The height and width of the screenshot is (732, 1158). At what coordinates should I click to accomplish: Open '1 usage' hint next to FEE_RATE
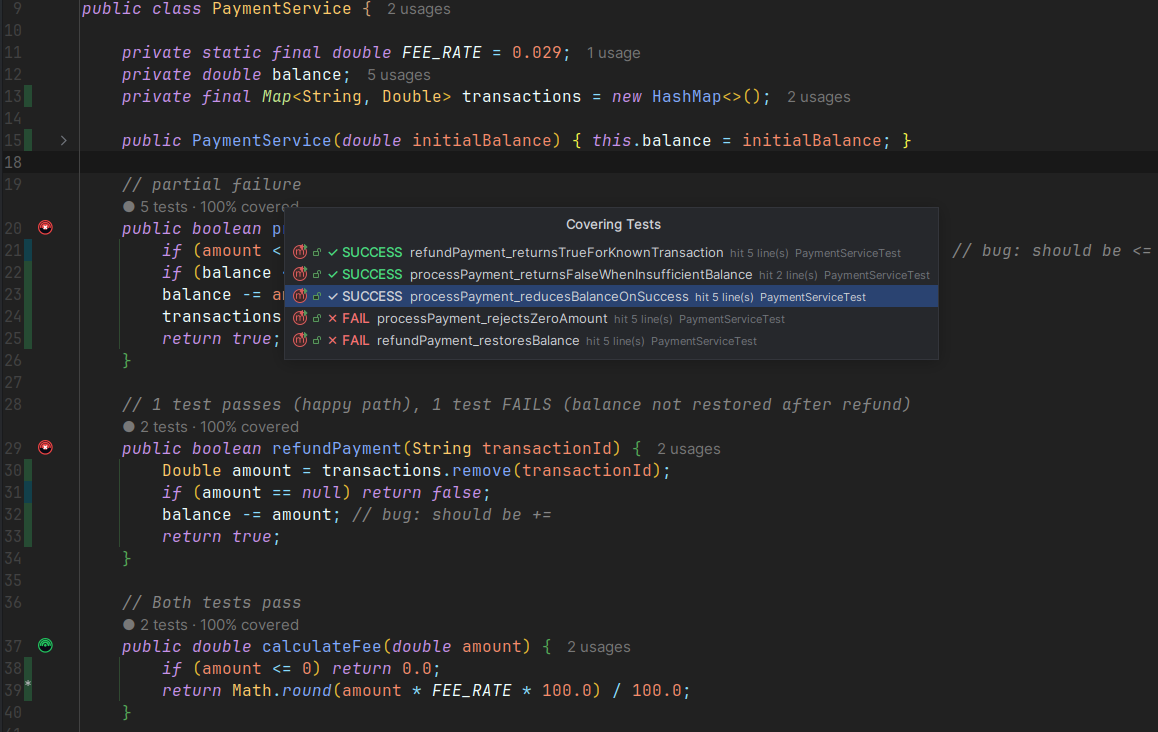point(614,53)
